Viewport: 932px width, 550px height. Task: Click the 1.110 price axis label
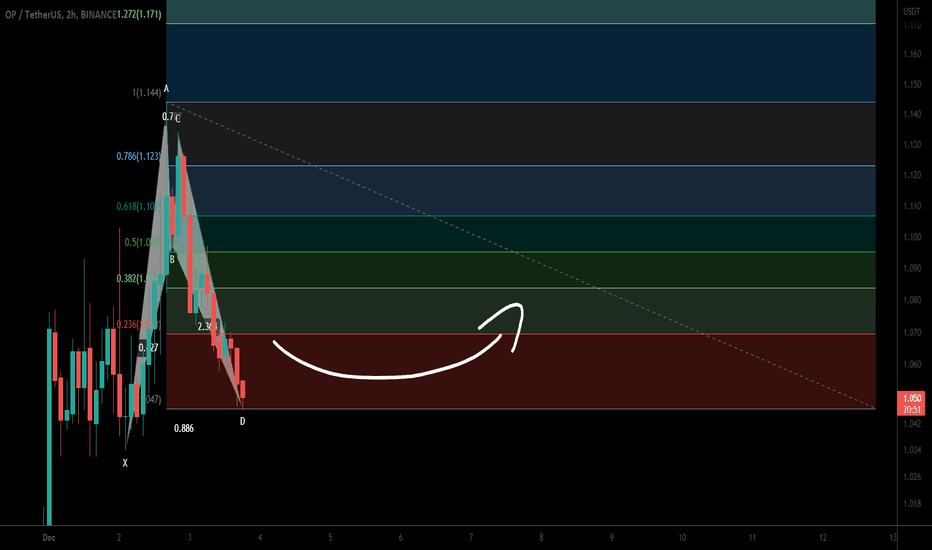click(x=912, y=206)
